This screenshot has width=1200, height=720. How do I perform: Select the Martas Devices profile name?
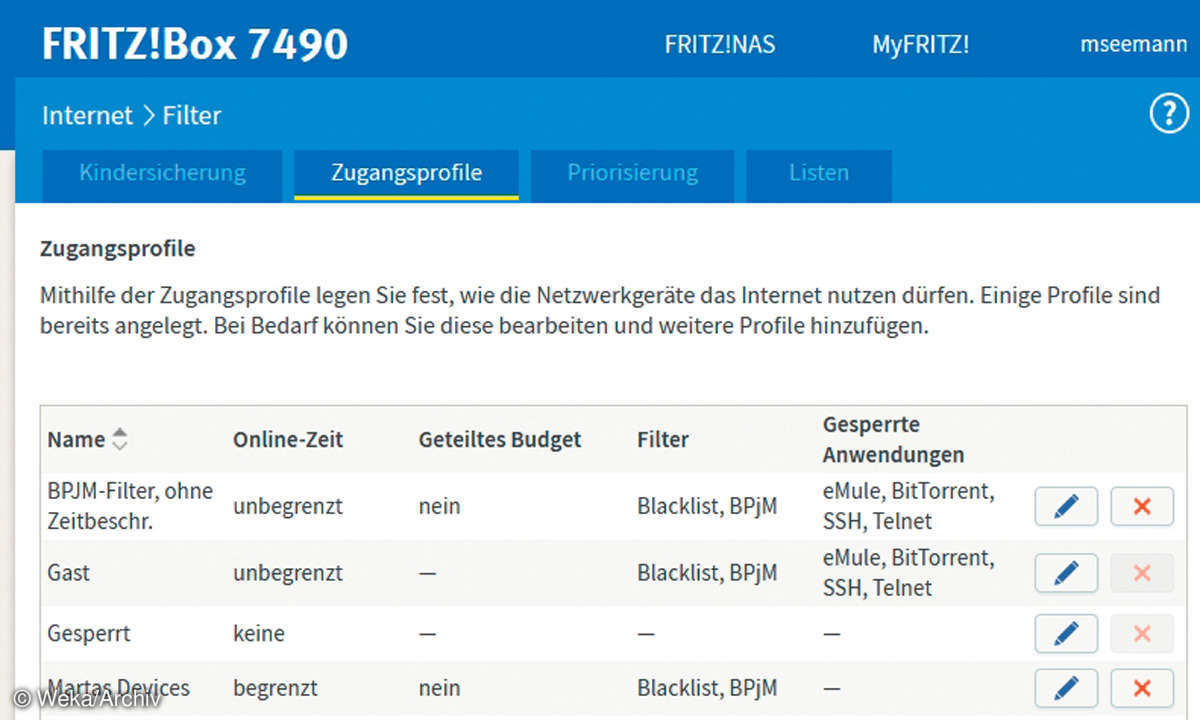[119, 688]
